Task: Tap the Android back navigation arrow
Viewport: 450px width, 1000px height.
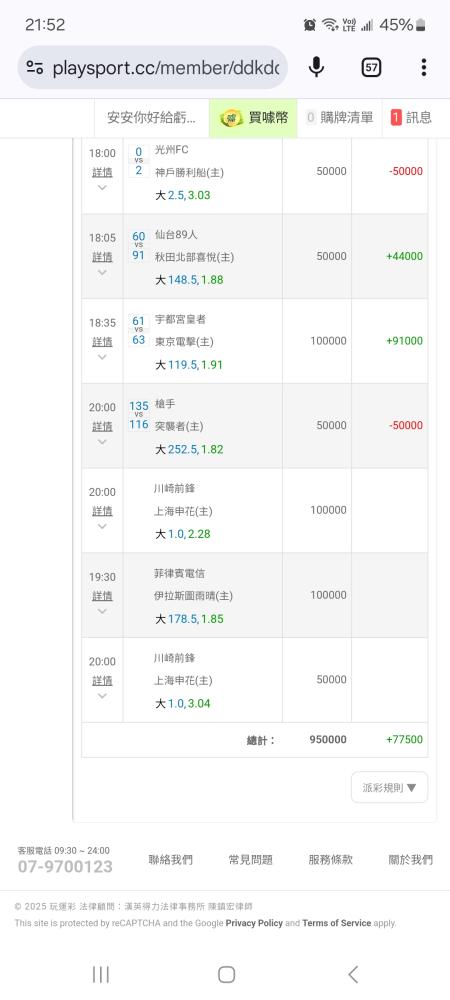Action: click(x=353, y=974)
